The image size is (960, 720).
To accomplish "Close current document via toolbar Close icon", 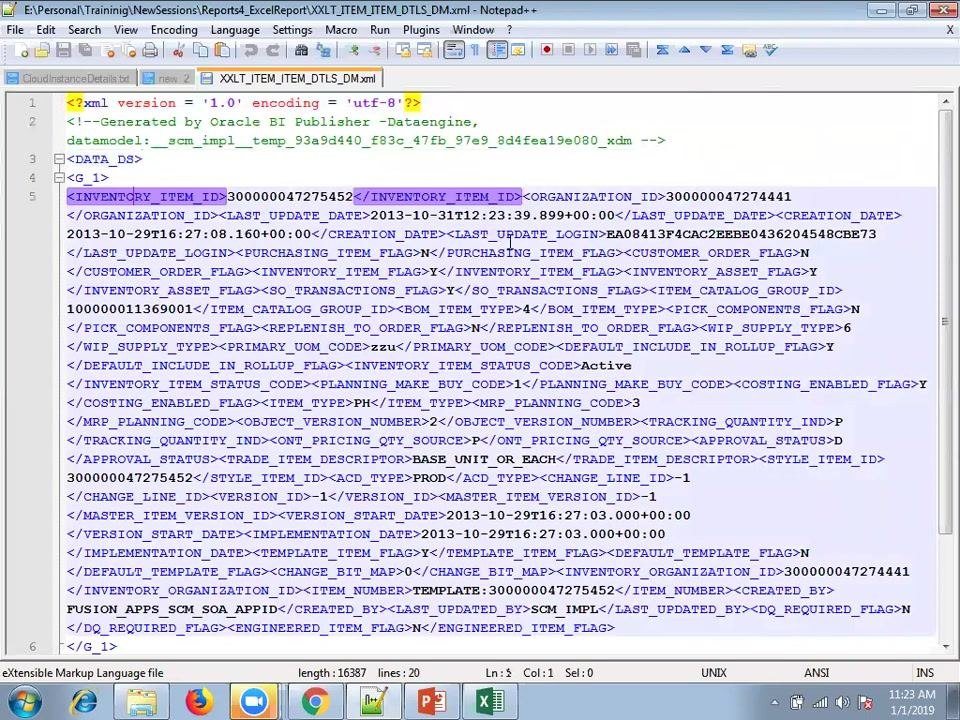I will [x=108, y=51].
